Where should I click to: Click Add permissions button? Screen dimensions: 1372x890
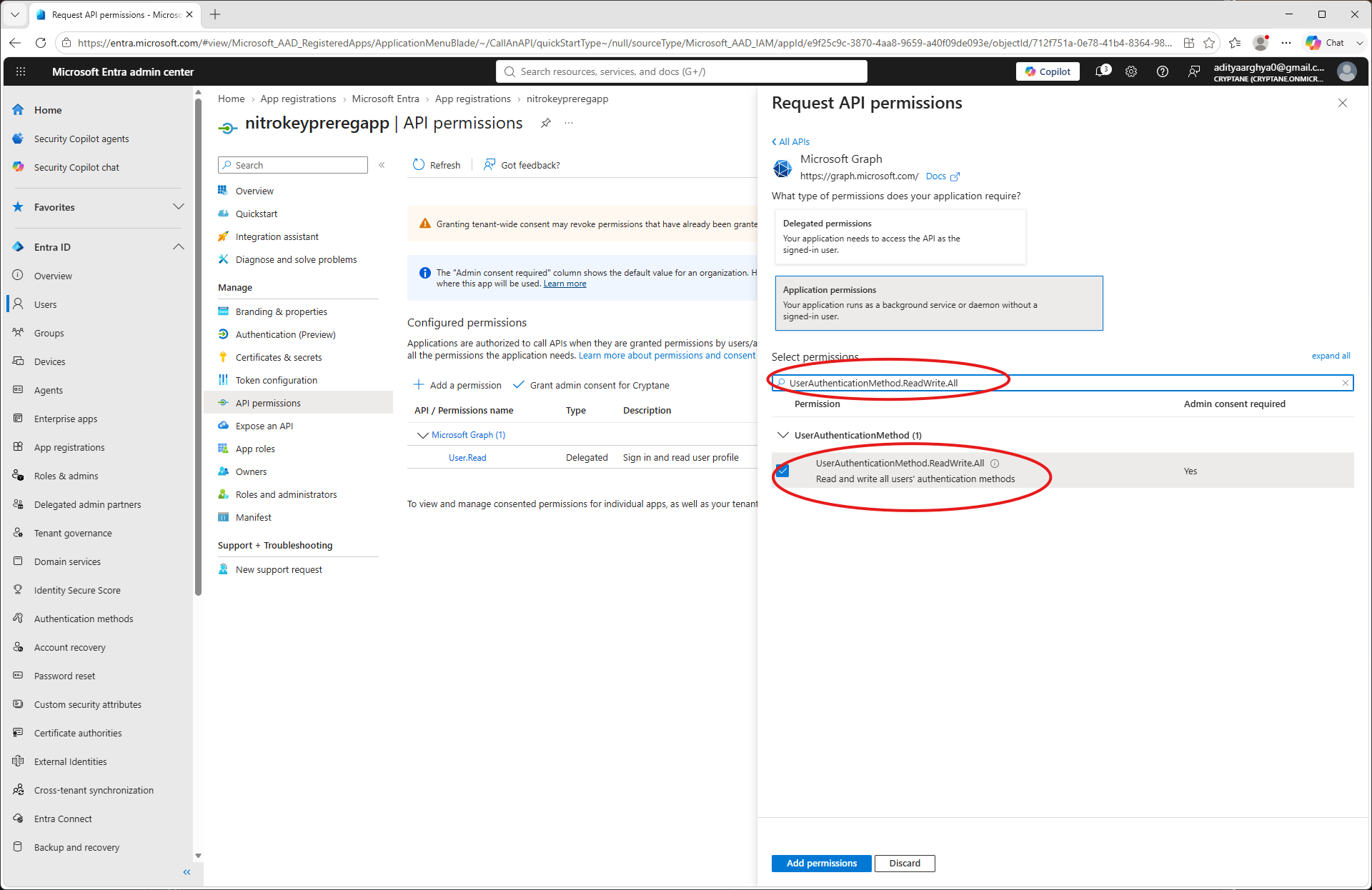pyautogui.click(x=822, y=863)
